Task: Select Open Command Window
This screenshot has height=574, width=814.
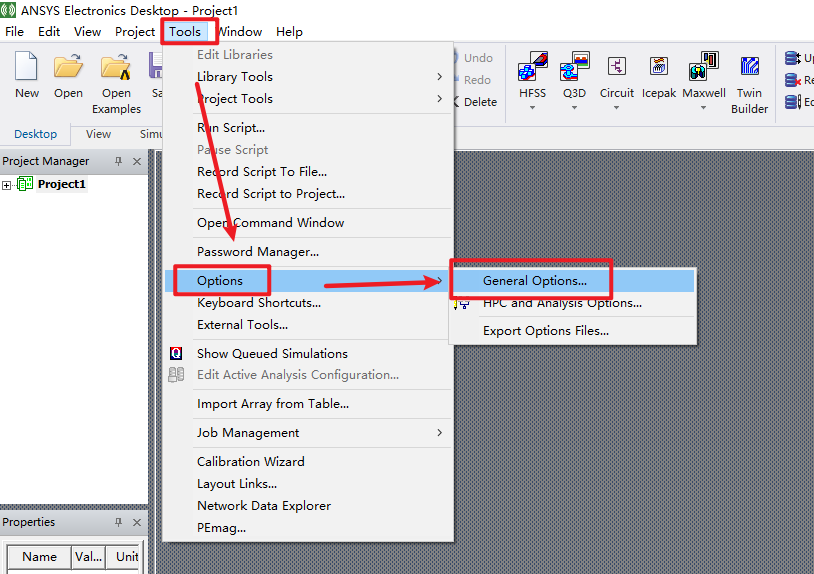Action: point(270,223)
